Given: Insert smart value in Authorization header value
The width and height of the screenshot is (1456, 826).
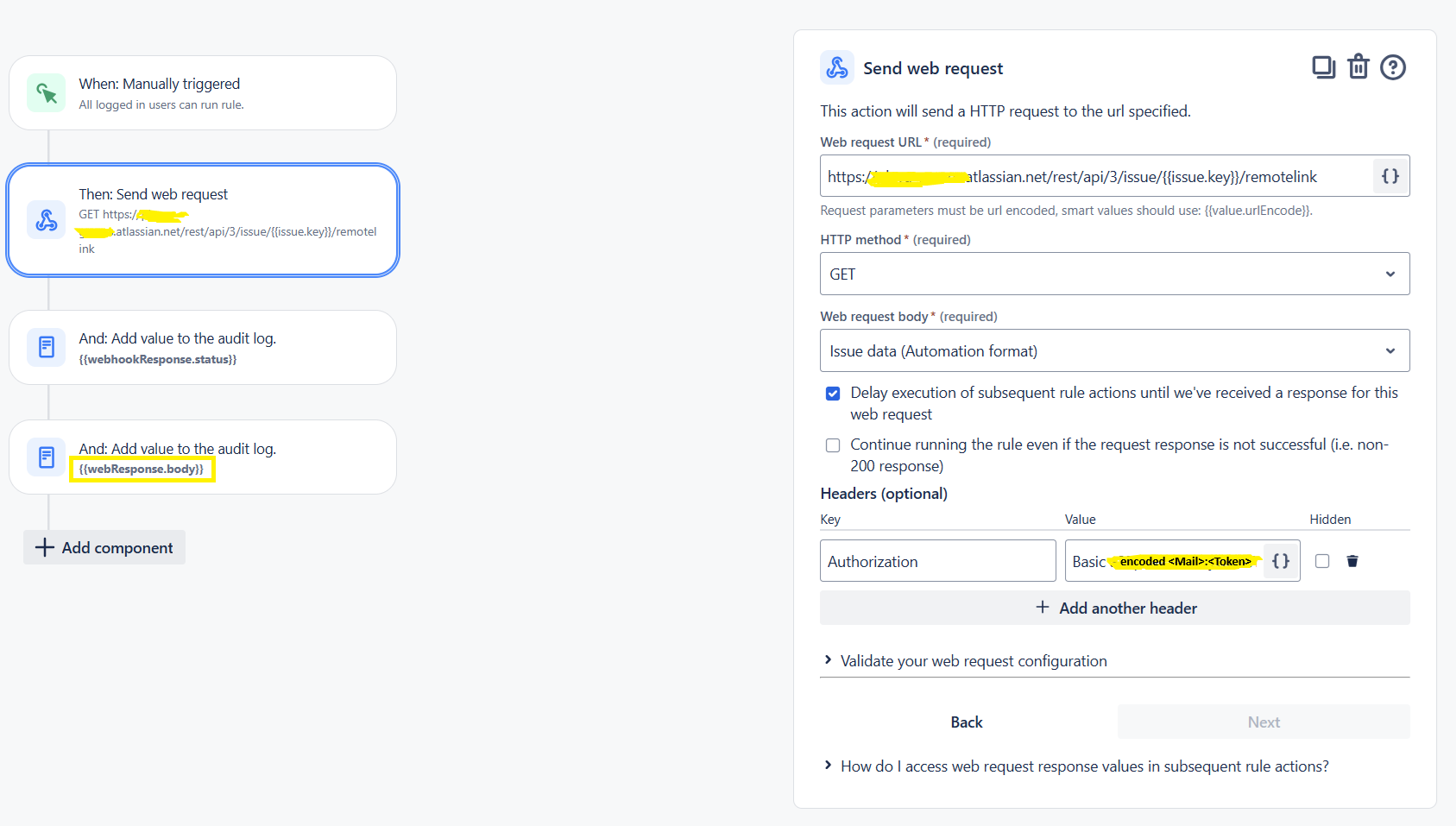Looking at the screenshot, I should [1281, 561].
